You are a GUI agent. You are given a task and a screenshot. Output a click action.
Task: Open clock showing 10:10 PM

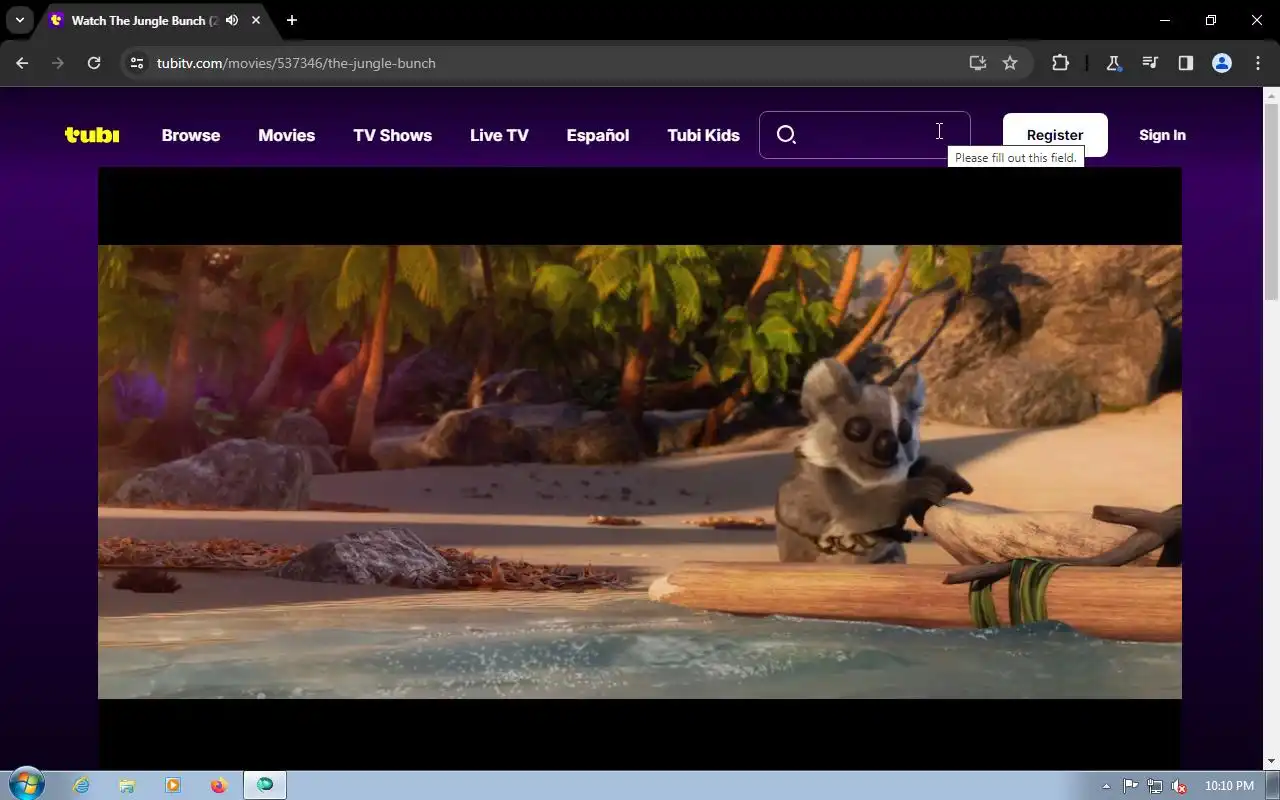(x=1229, y=786)
